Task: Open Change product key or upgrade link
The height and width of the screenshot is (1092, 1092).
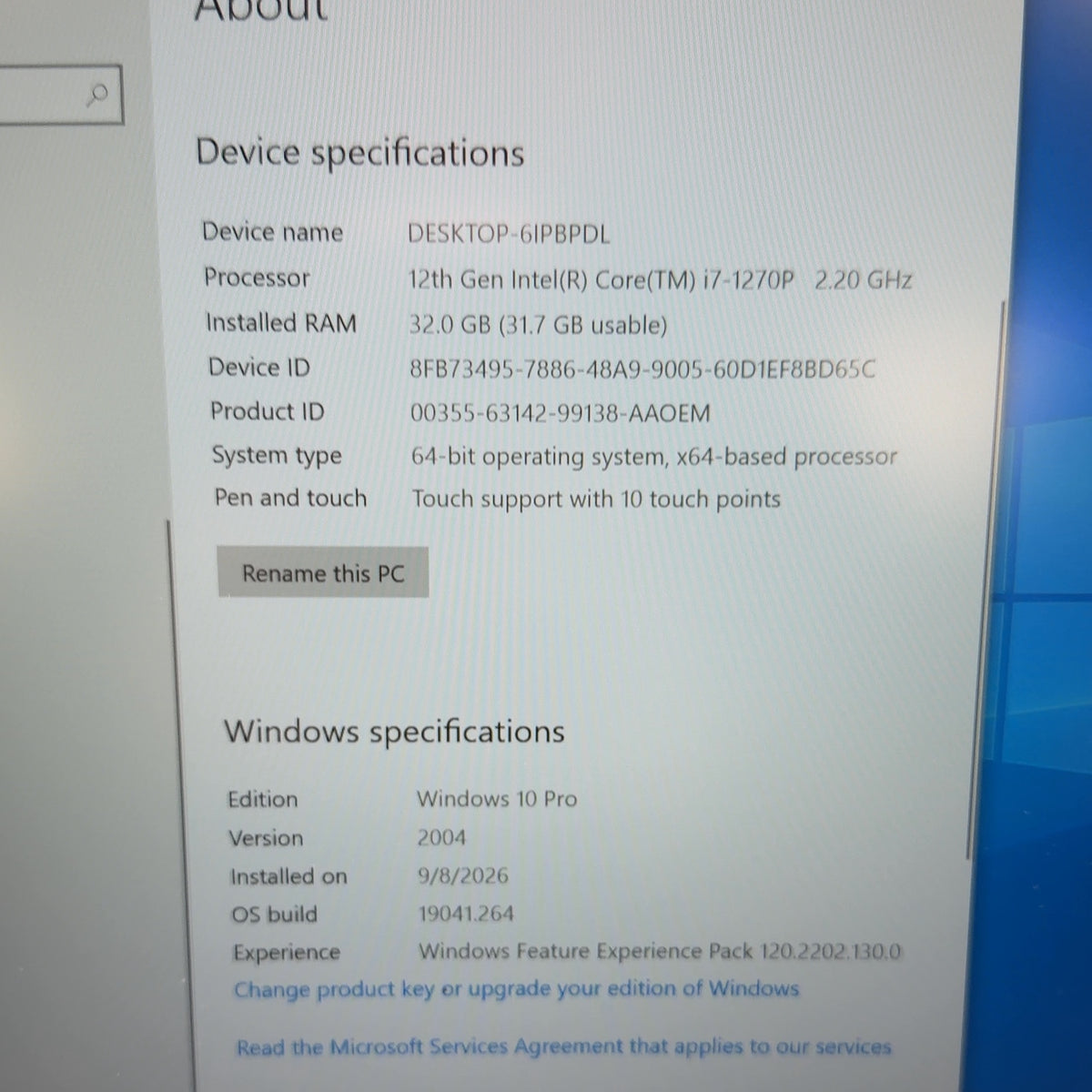Action: pyautogui.click(x=516, y=989)
